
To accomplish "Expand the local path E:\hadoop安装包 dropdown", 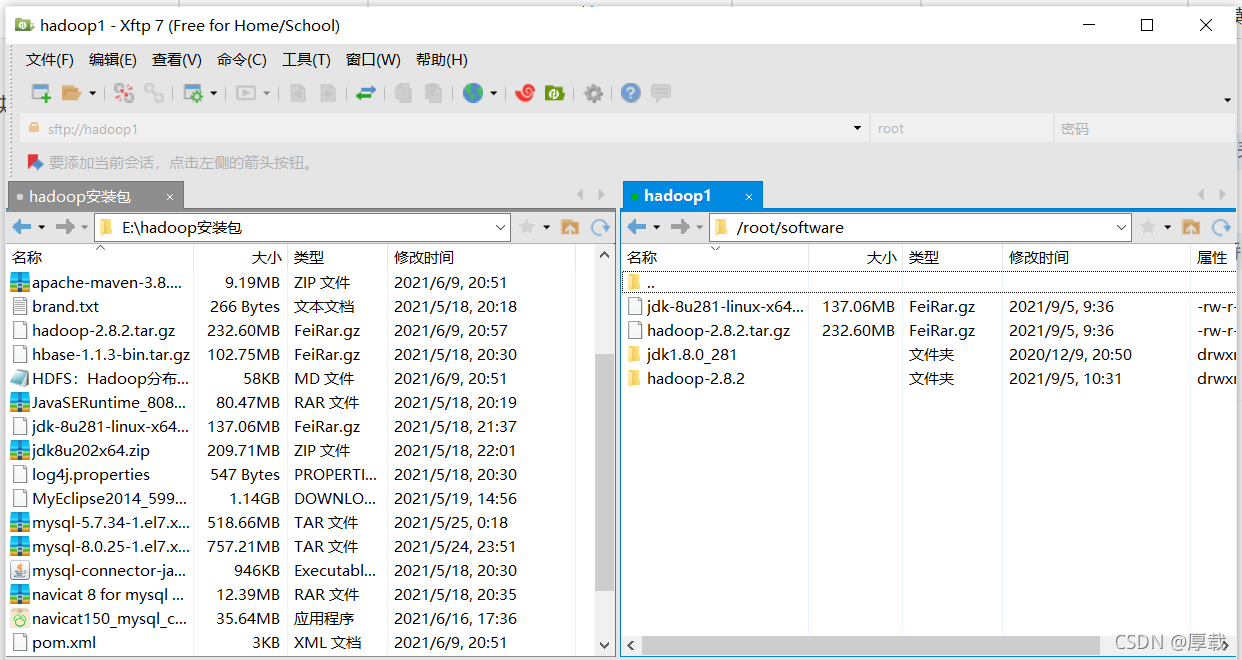I will point(501,228).
